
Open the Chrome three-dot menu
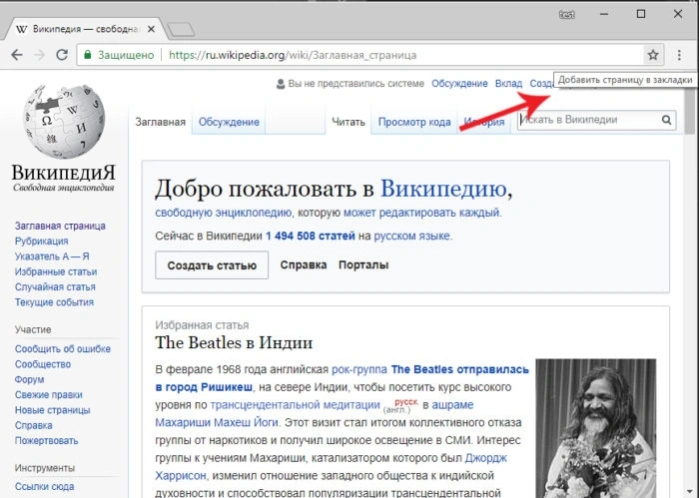pyautogui.click(x=679, y=55)
